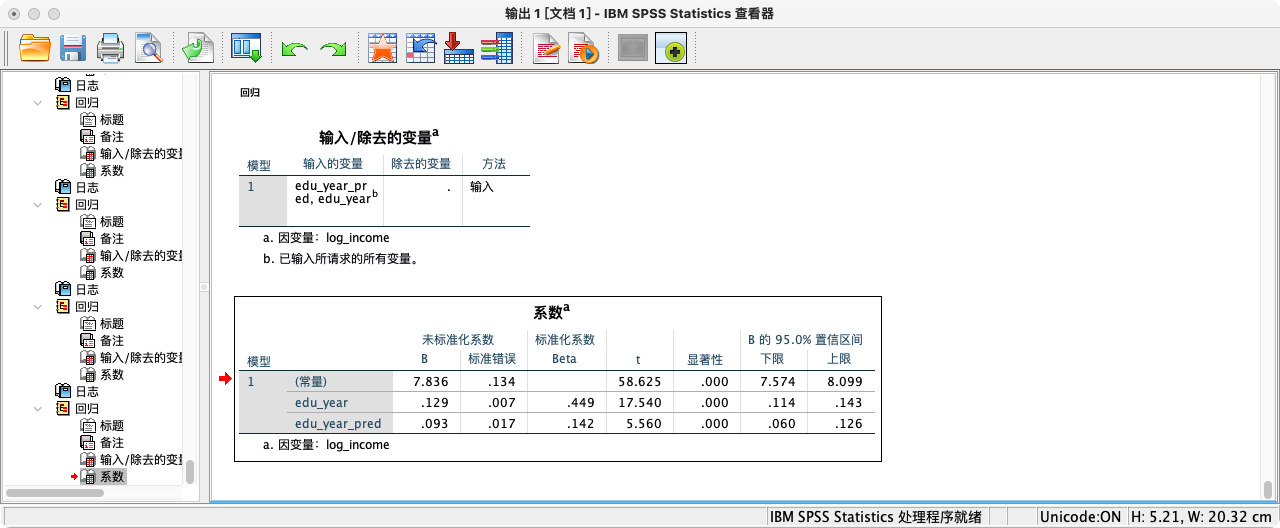The width and height of the screenshot is (1280, 528).
Task: Click the upper limit value 8.099
Action: 844,381
